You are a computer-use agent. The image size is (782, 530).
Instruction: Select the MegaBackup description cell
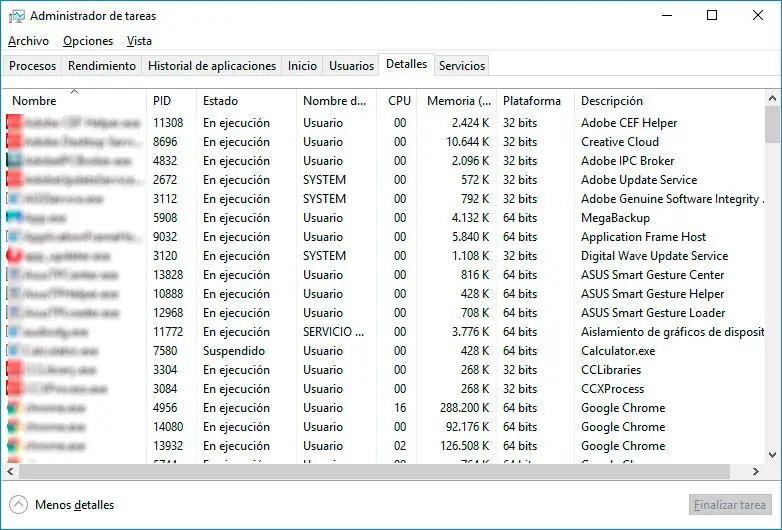[615, 218]
